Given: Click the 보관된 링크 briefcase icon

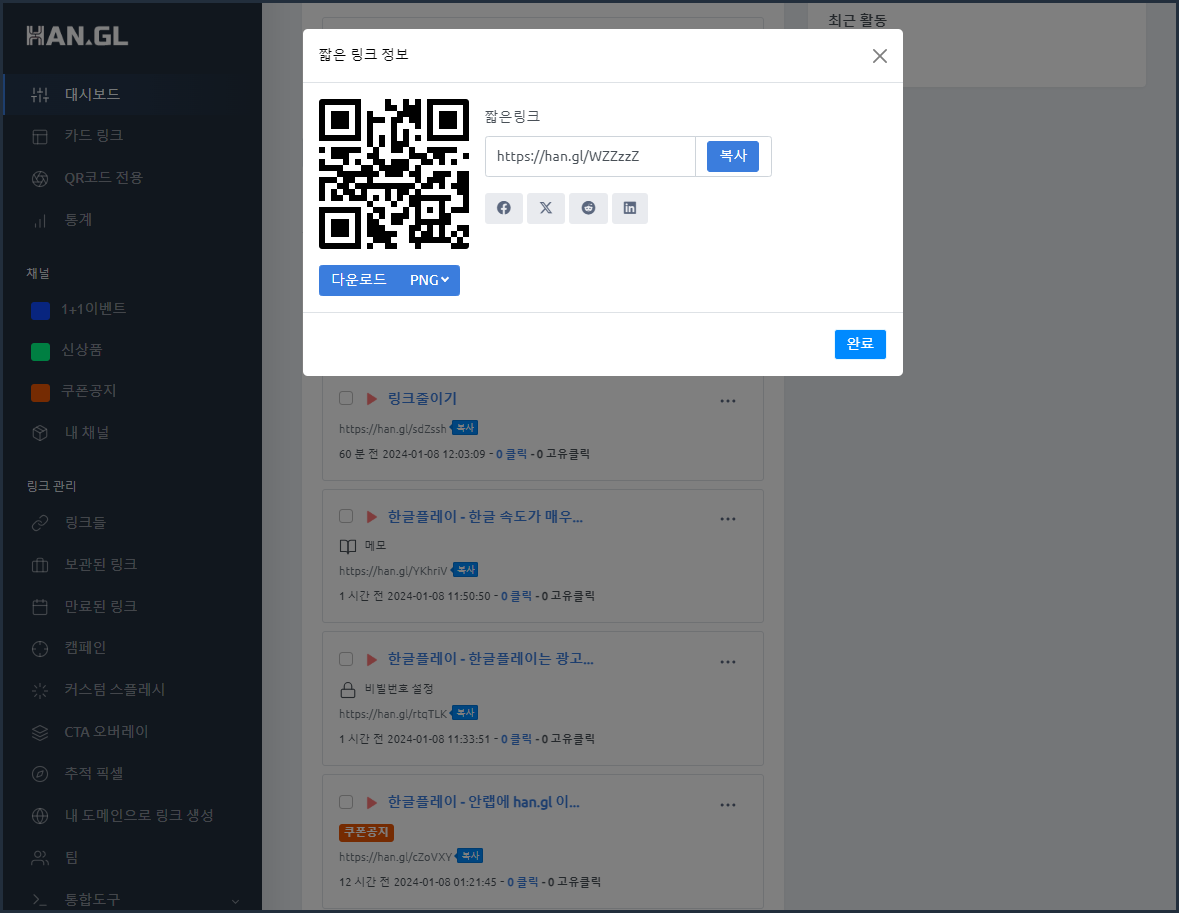Looking at the screenshot, I should [x=40, y=565].
